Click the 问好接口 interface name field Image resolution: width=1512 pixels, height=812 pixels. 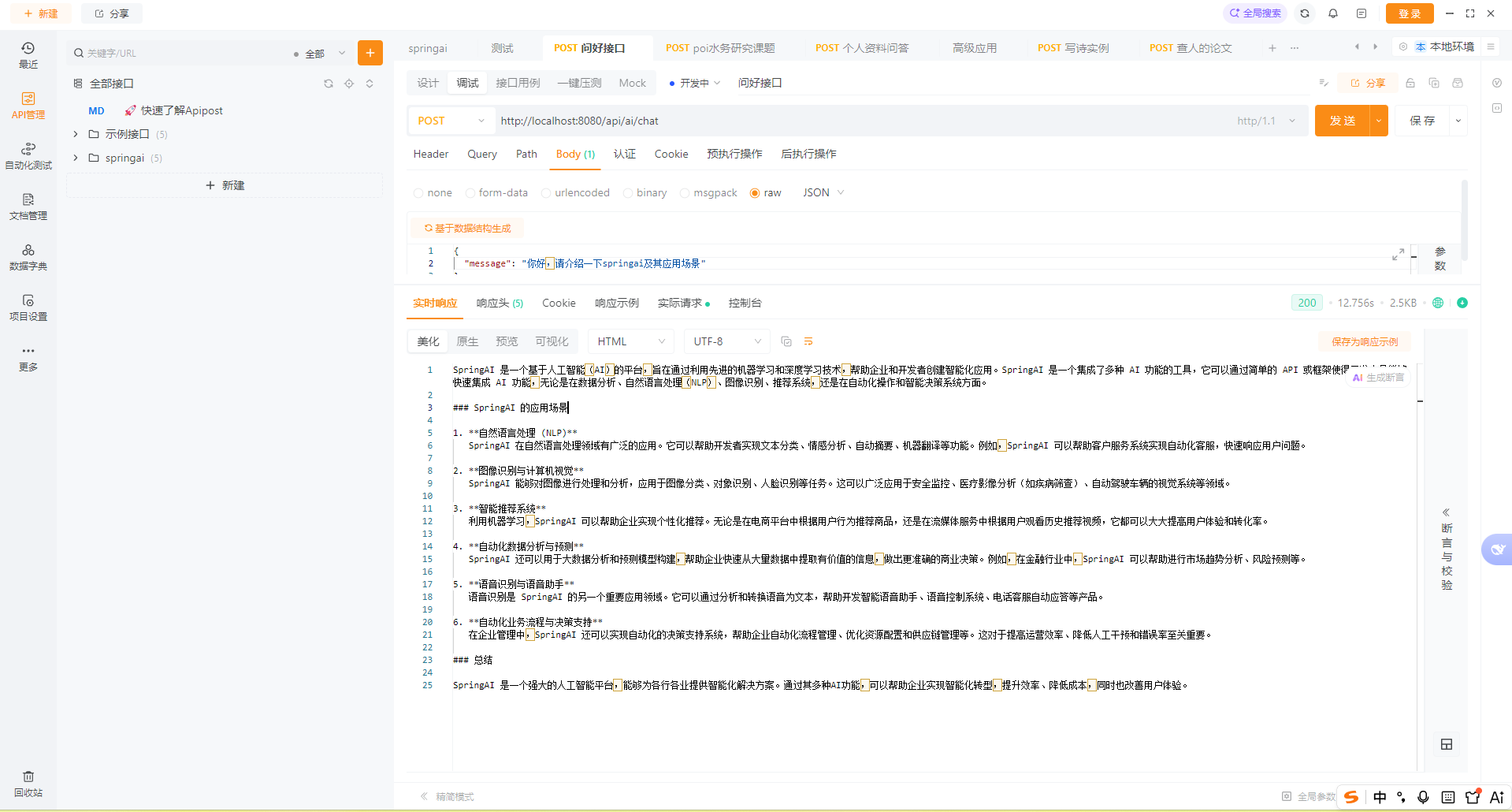(760, 83)
